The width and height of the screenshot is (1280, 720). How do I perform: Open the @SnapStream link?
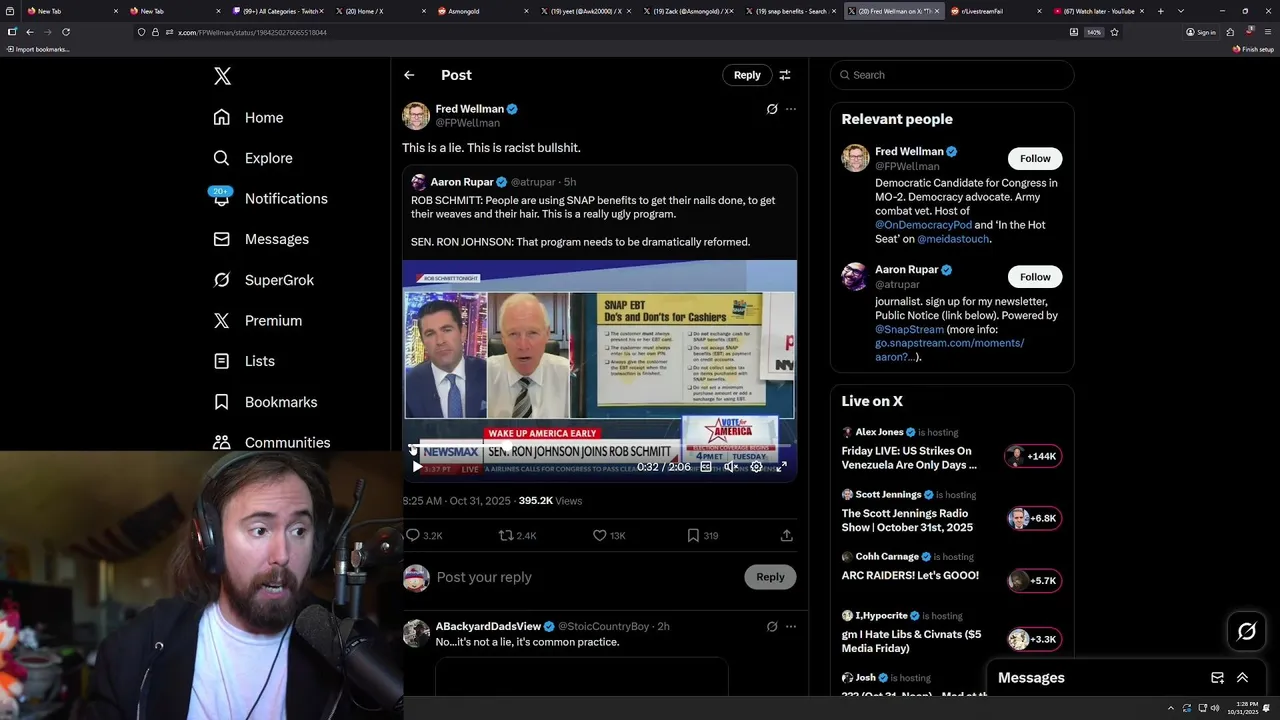click(909, 329)
